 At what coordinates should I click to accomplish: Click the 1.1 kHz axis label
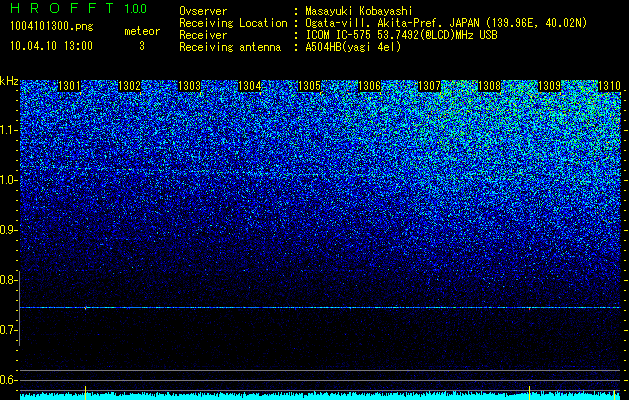pos(8,130)
